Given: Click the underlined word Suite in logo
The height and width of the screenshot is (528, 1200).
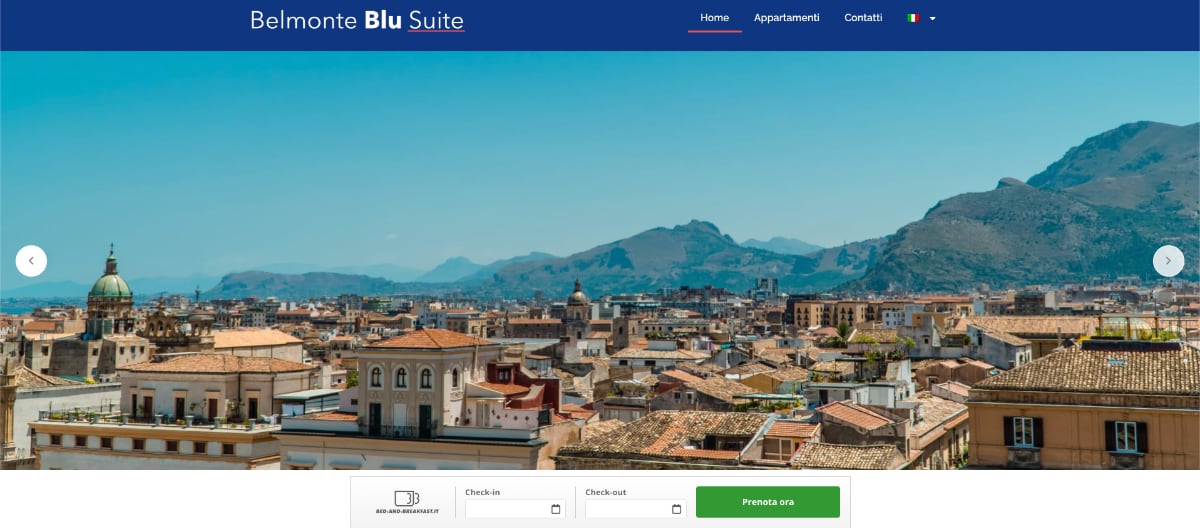Looking at the screenshot, I should 436,20.
